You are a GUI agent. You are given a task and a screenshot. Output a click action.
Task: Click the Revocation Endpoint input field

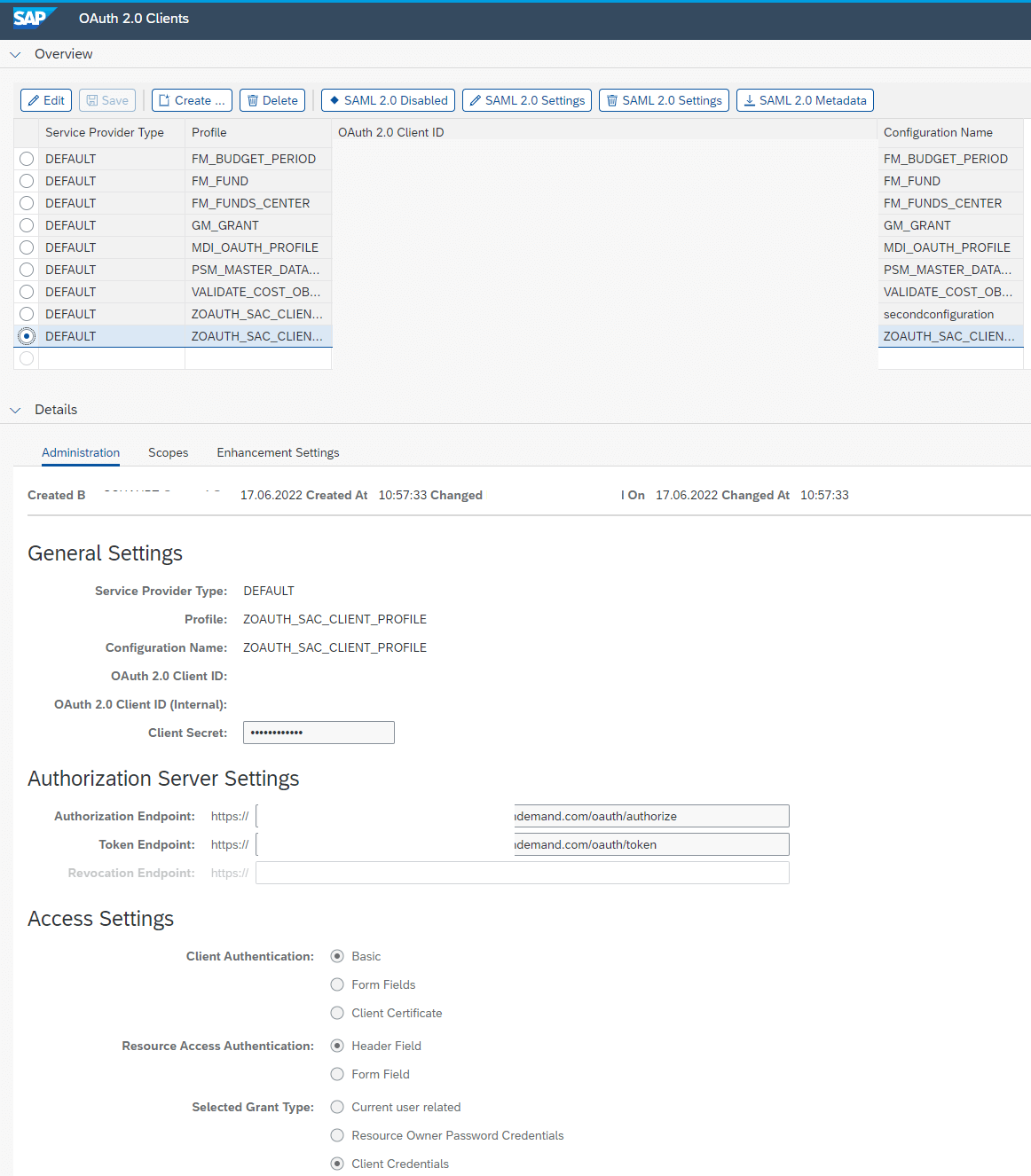coord(523,873)
